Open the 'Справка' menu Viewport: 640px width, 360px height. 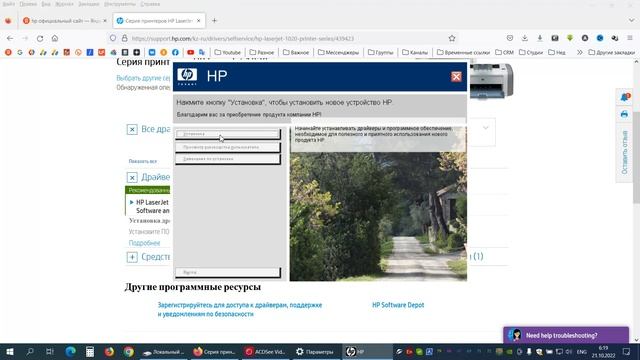(x=150, y=4)
